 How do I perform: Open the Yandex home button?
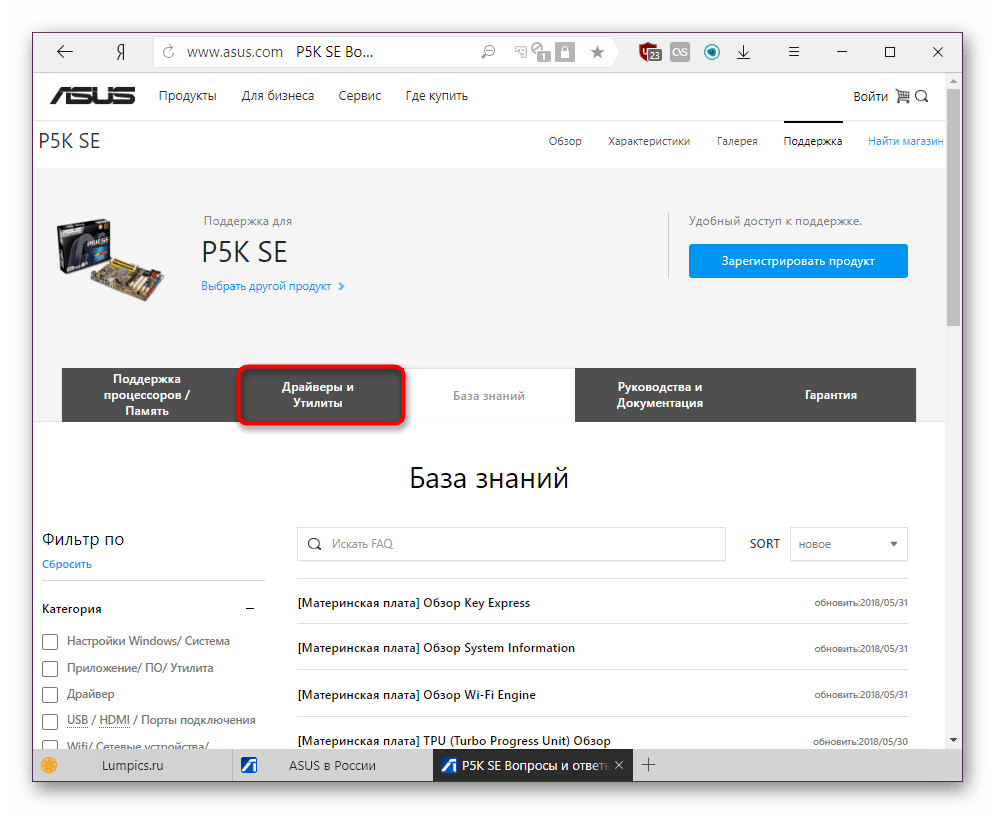tap(119, 52)
